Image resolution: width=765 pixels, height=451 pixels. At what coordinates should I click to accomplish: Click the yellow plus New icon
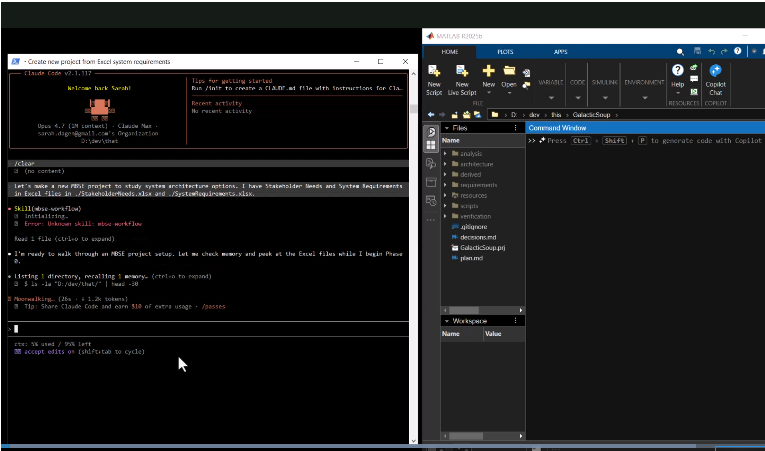point(488,71)
